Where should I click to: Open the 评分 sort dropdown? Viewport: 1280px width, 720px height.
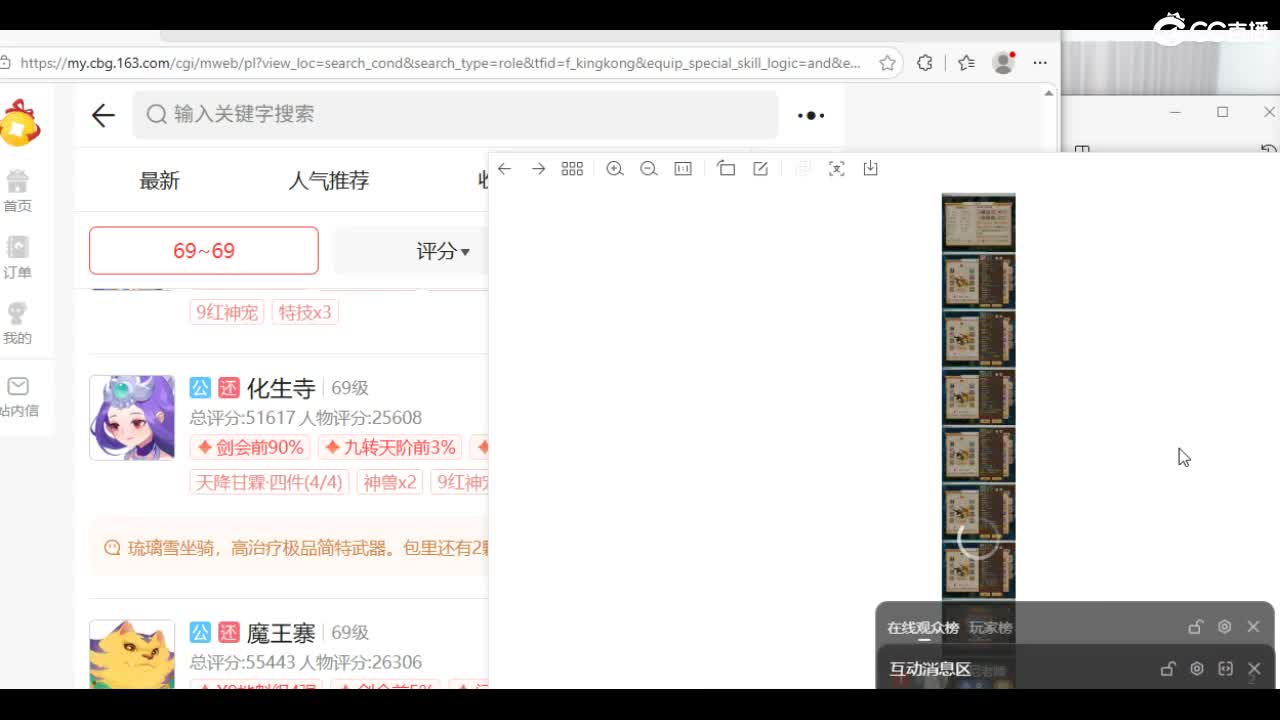click(x=442, y=251)
